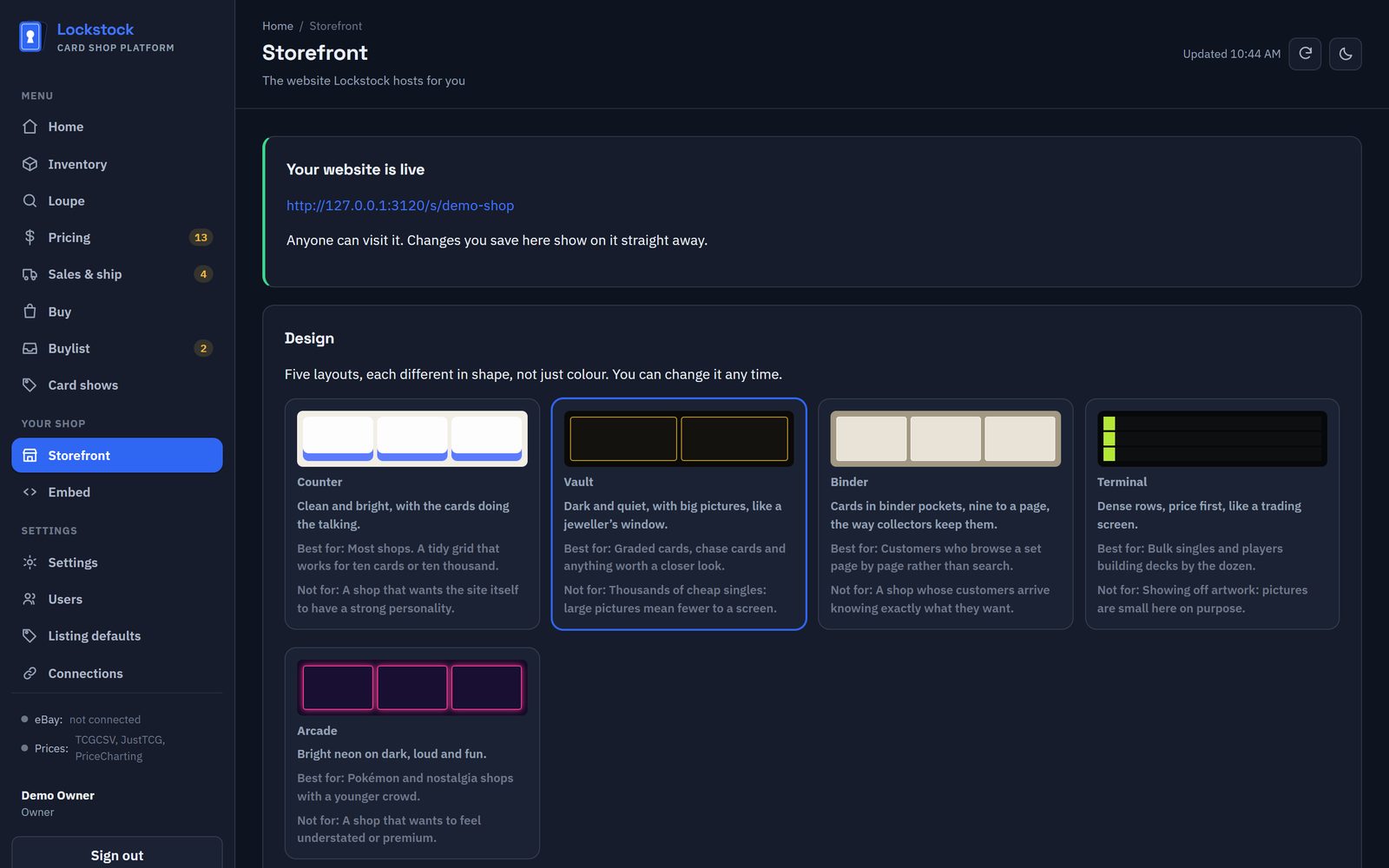The image size is (1389, 868).
Task: Click the Storefront shop icon in sidebar
Action: [30, 455]
